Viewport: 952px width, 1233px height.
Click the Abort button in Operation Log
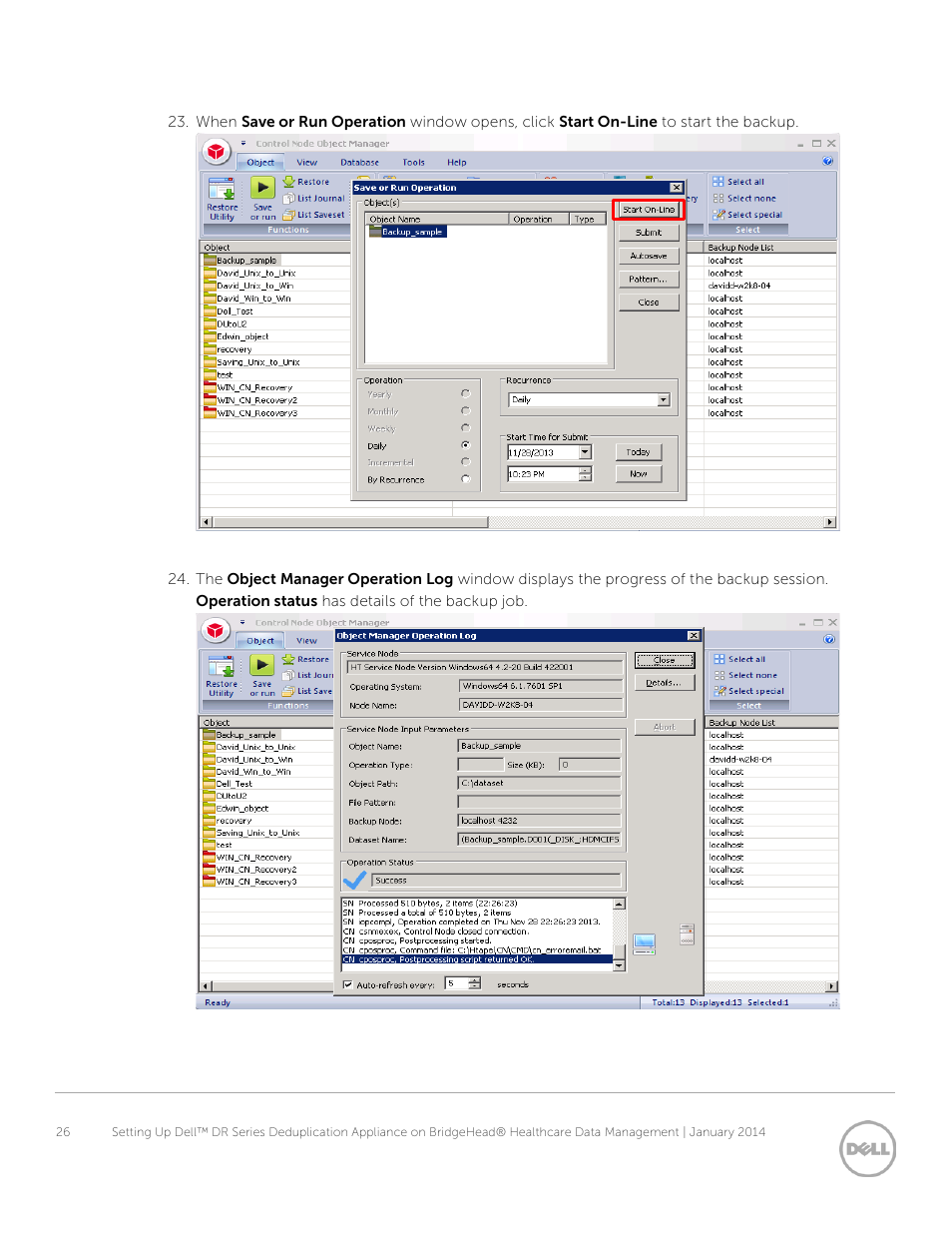(x=664, y=727)
